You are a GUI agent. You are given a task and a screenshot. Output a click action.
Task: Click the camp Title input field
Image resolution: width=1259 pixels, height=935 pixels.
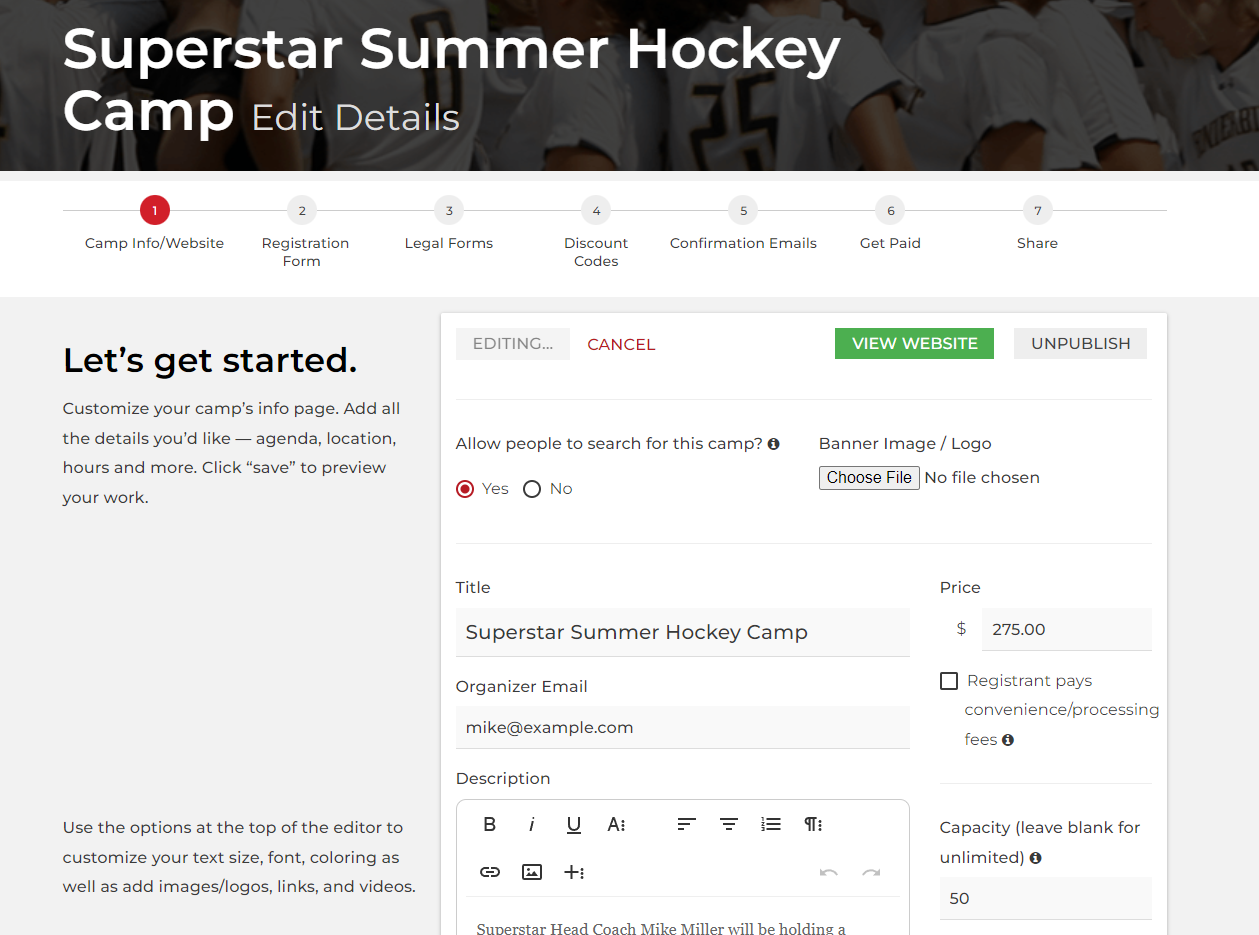click(682, 632)
